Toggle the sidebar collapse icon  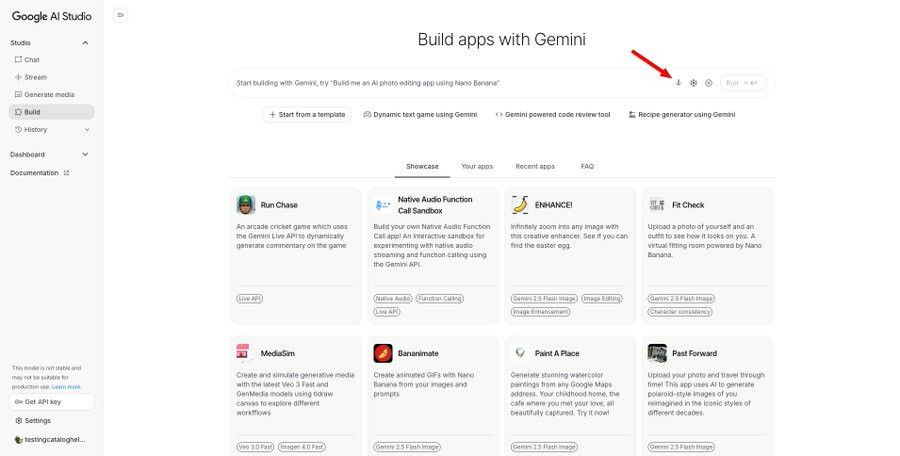click(x=121, y=15)
